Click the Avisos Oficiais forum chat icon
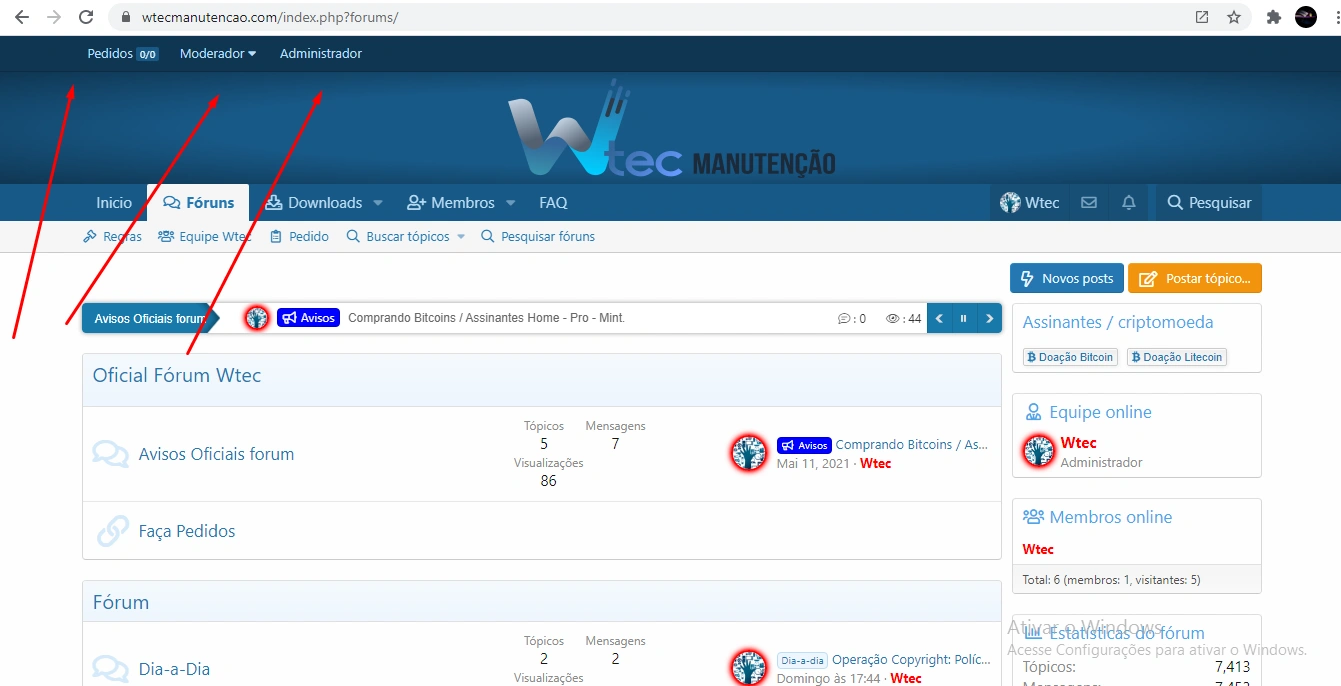Screen dimensions: 1341x686 click(110, 454)
